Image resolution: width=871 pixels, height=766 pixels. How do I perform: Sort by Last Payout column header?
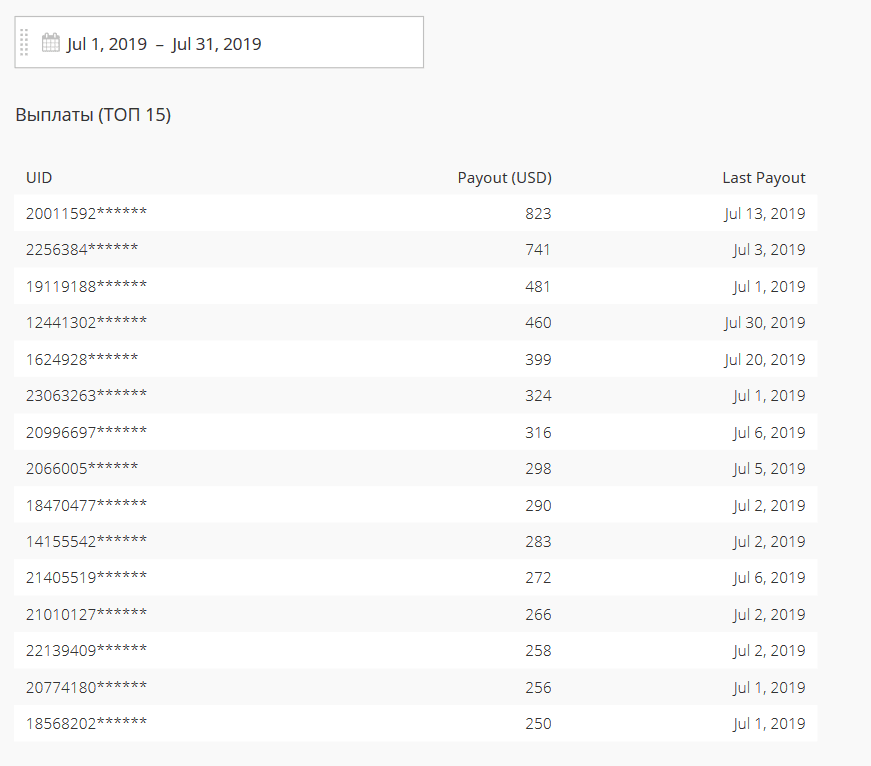pyautogui.click(x=764, y=178)
